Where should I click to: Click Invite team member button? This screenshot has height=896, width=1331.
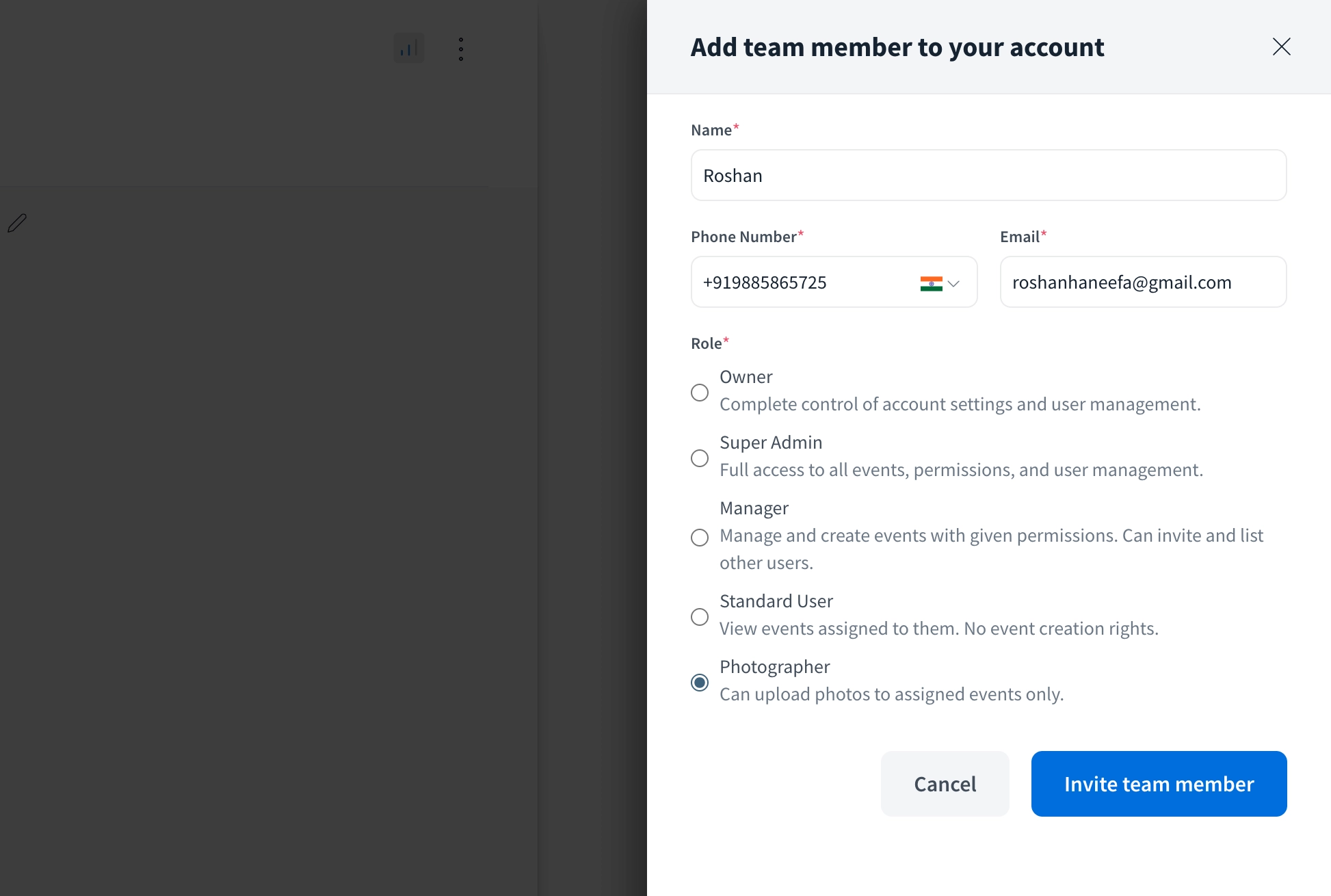(x=1159, y=784)
